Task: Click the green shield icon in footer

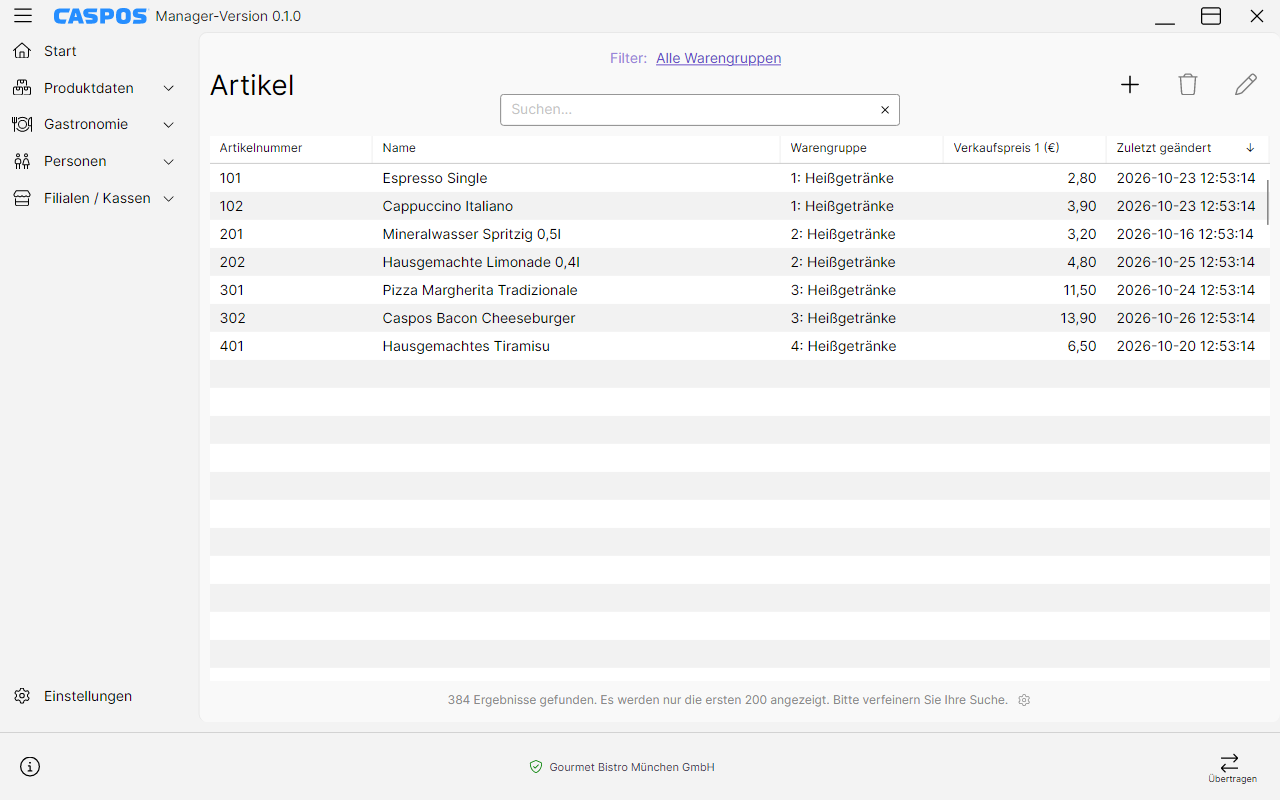Action: (536, 767)
